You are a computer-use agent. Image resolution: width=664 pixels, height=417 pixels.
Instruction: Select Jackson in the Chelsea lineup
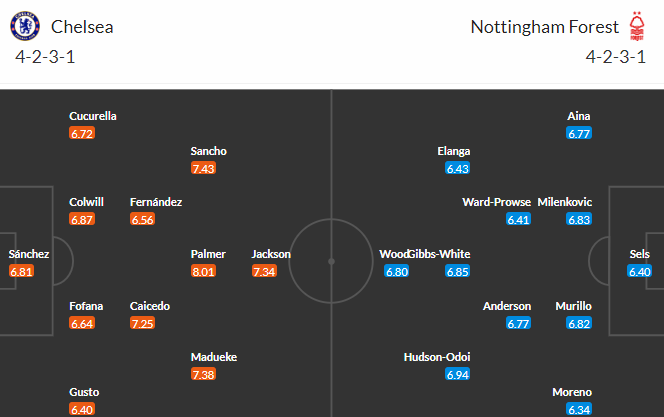271,254
